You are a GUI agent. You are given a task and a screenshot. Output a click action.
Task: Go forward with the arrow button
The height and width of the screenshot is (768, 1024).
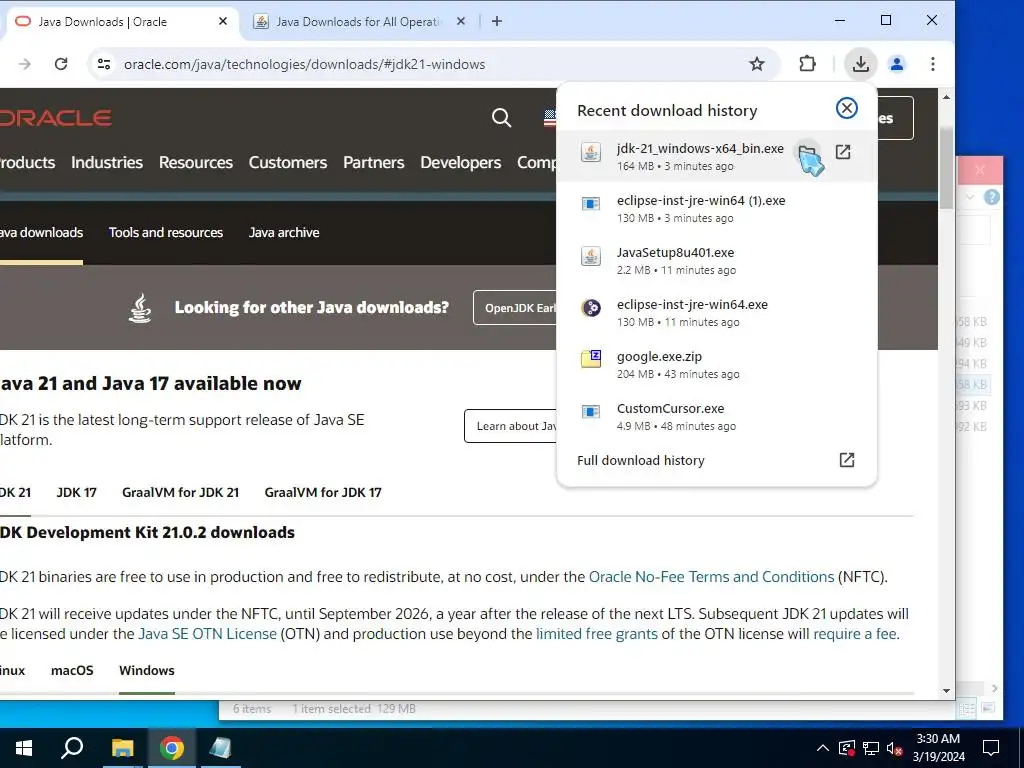click(25, 64)
